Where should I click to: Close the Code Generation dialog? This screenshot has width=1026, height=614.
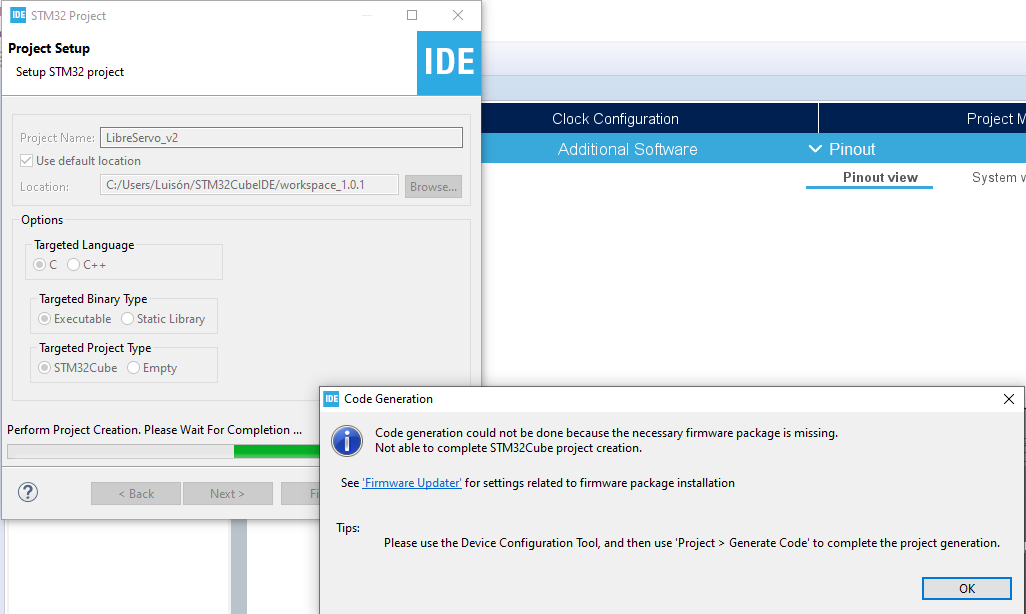pyautogui.click(x=1008, y=399)
